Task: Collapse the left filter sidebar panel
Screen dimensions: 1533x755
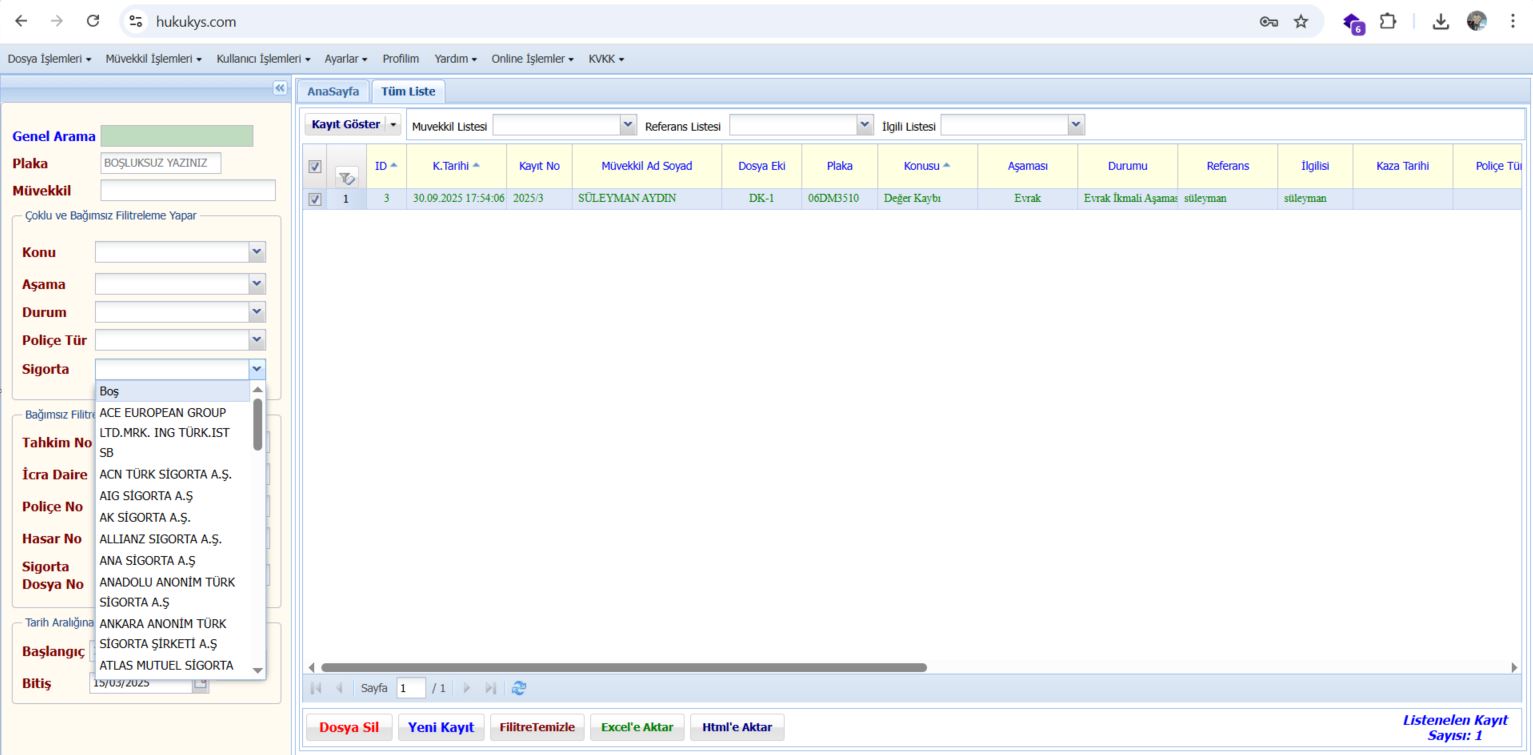Action: 279,88
